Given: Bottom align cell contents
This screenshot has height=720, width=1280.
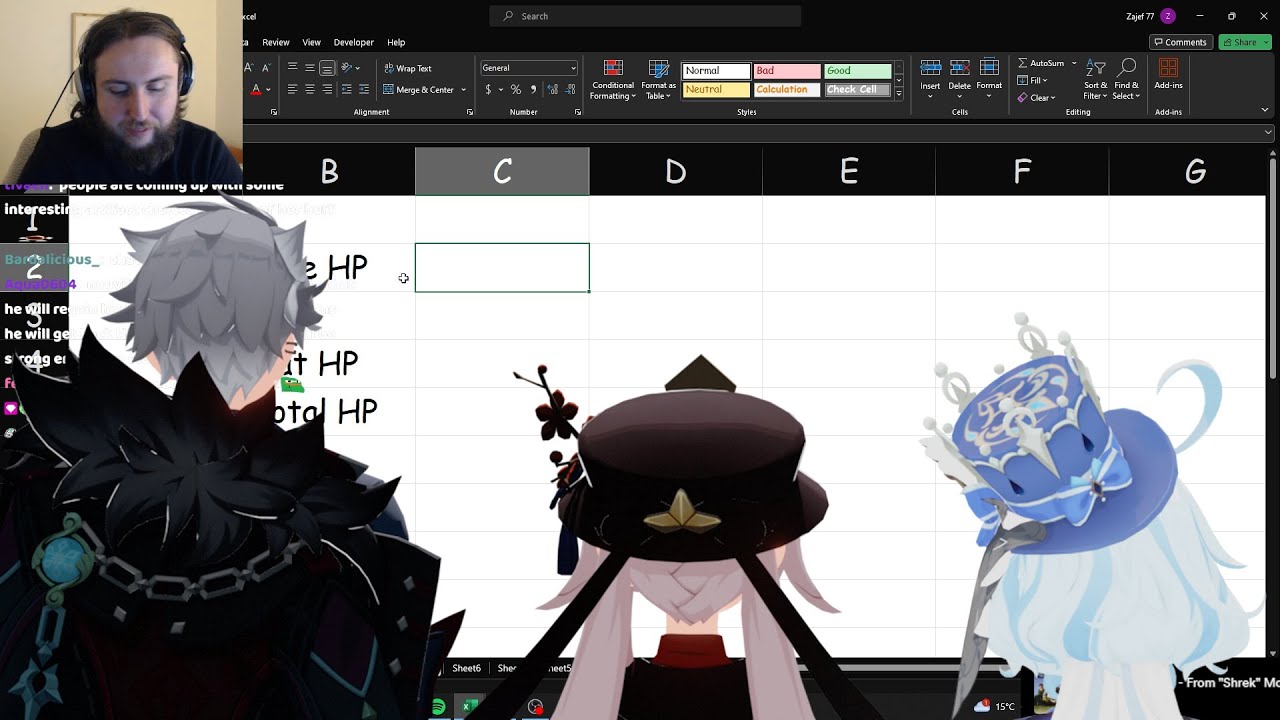Looking at the screenshot, I should tap(326, 68).
